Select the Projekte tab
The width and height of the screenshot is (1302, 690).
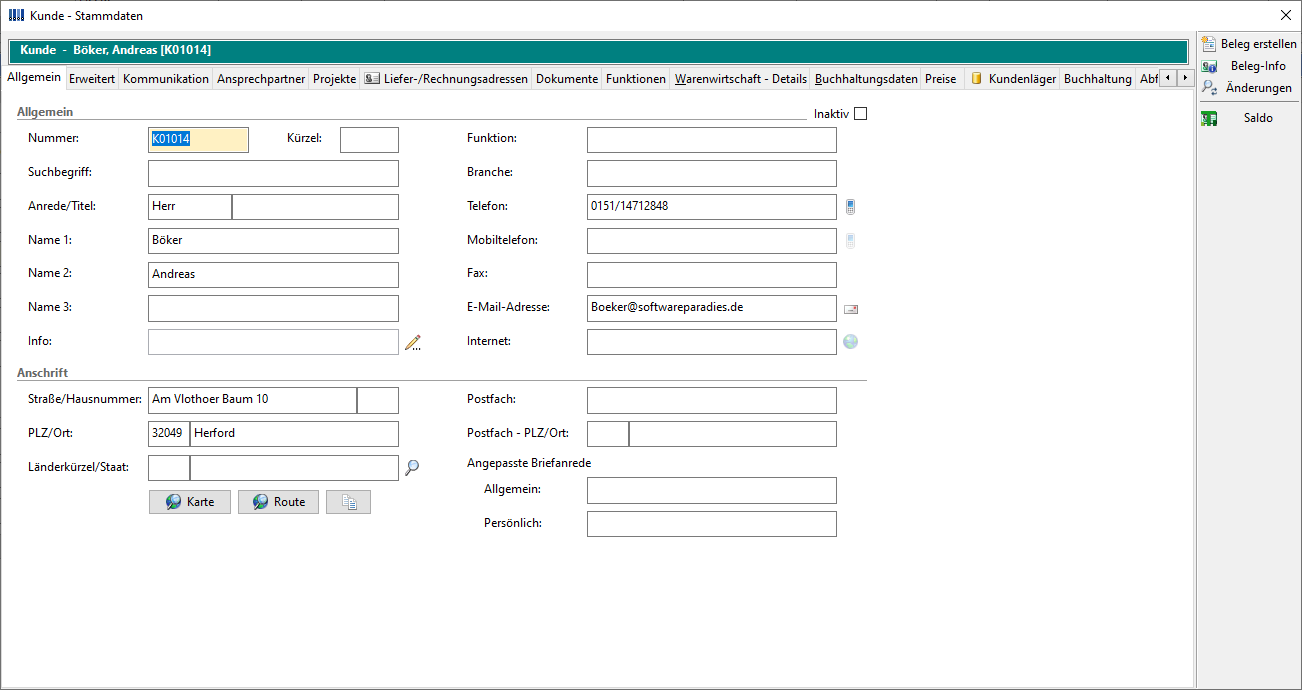(x=334, y=79)
